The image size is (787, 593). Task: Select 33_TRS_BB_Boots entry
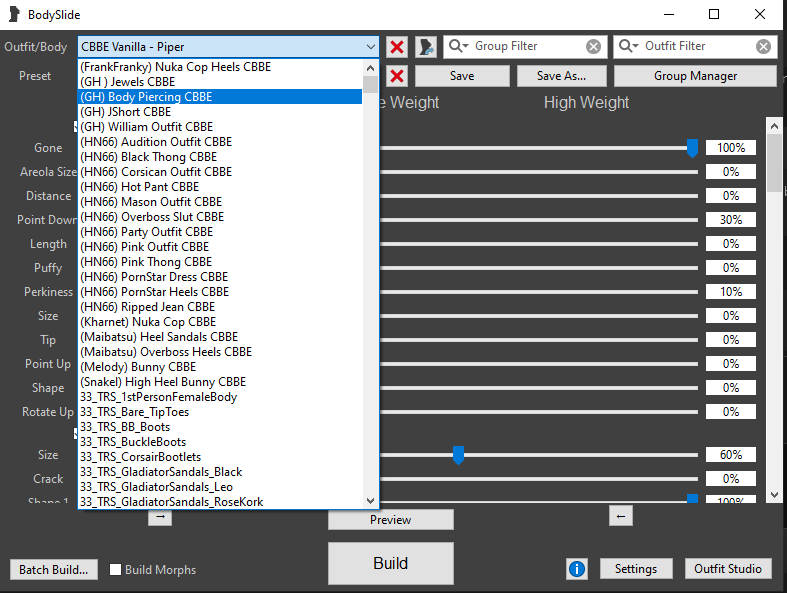[220, 427]
